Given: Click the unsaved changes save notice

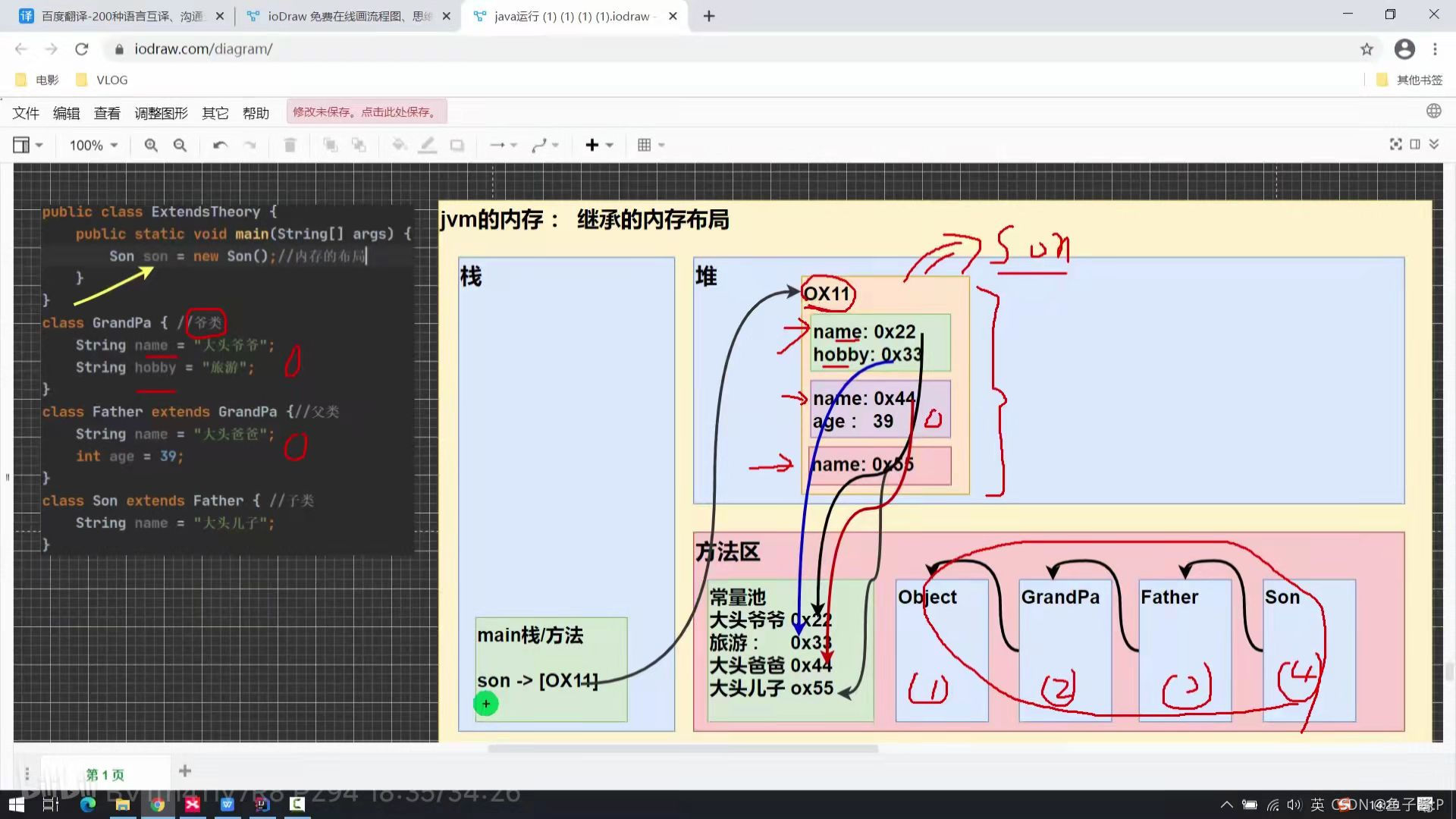Looking at the screenshot, I should tap(366, 111).
